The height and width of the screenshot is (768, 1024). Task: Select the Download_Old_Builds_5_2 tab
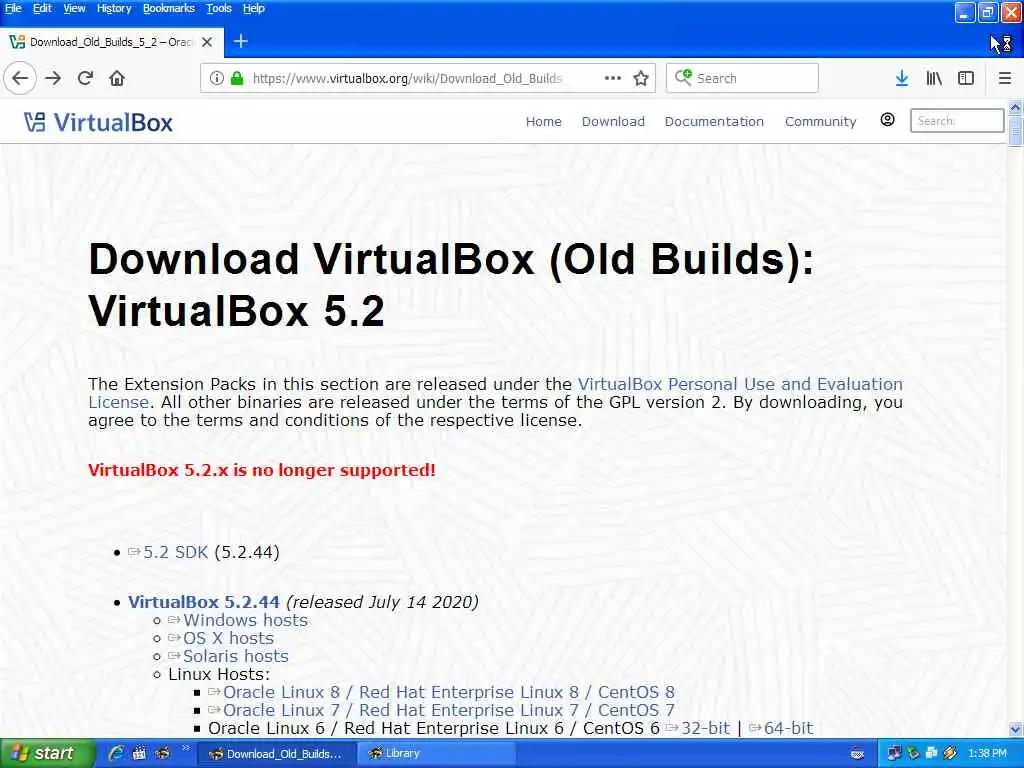[111, 42]
